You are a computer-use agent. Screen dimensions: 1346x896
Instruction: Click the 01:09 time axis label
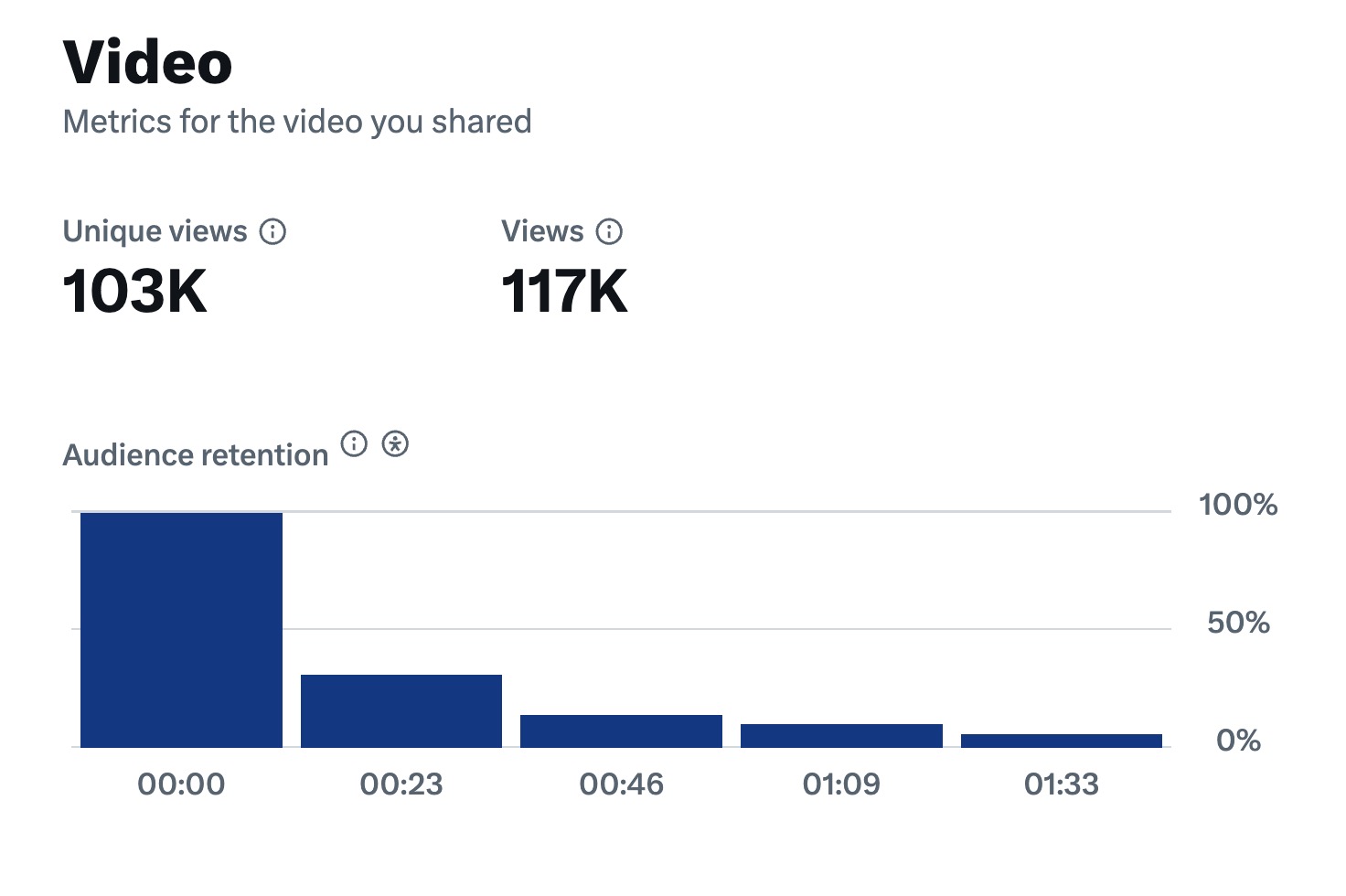(x=841, y=784)
